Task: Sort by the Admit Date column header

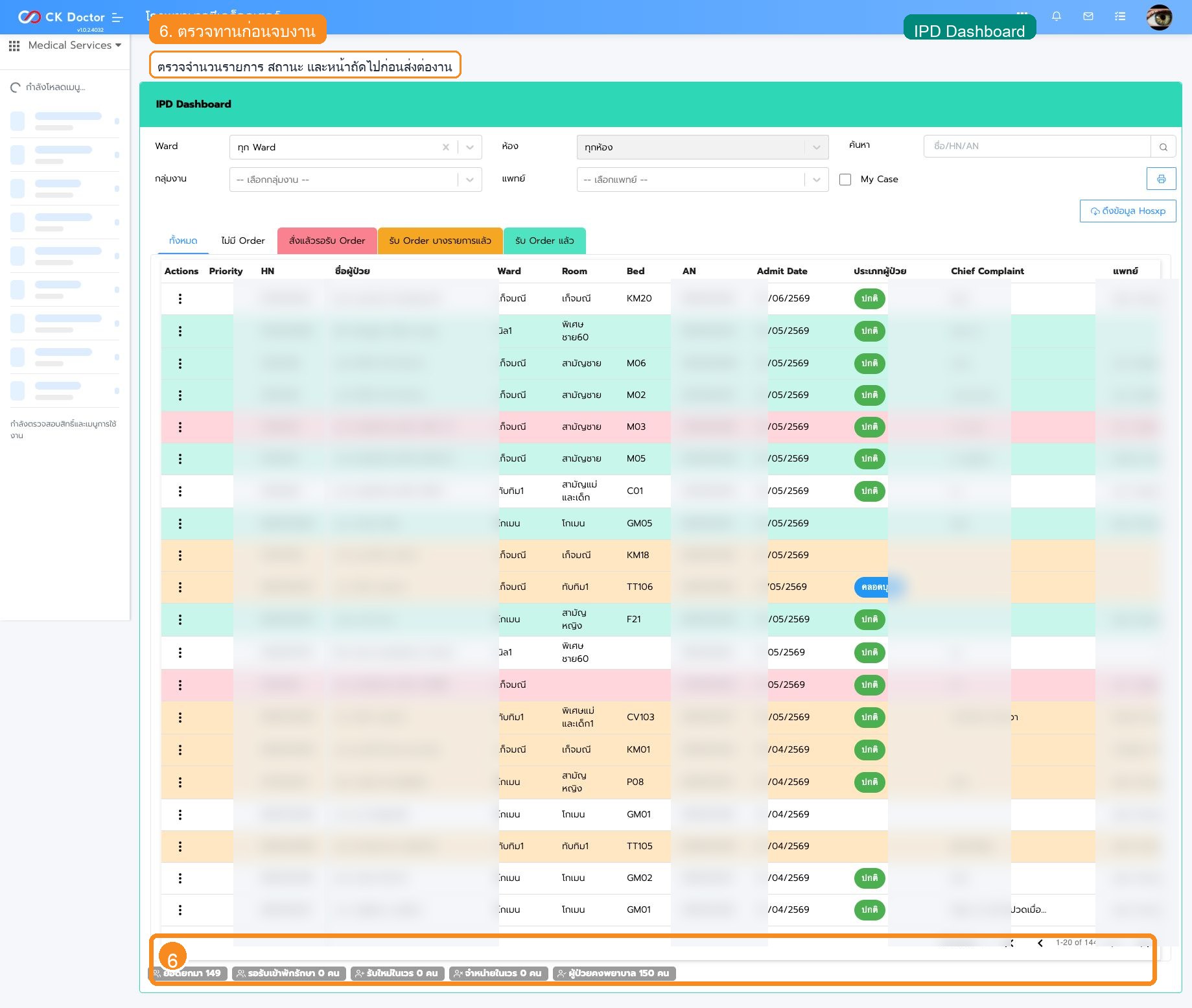Action: tap(782, 271)
